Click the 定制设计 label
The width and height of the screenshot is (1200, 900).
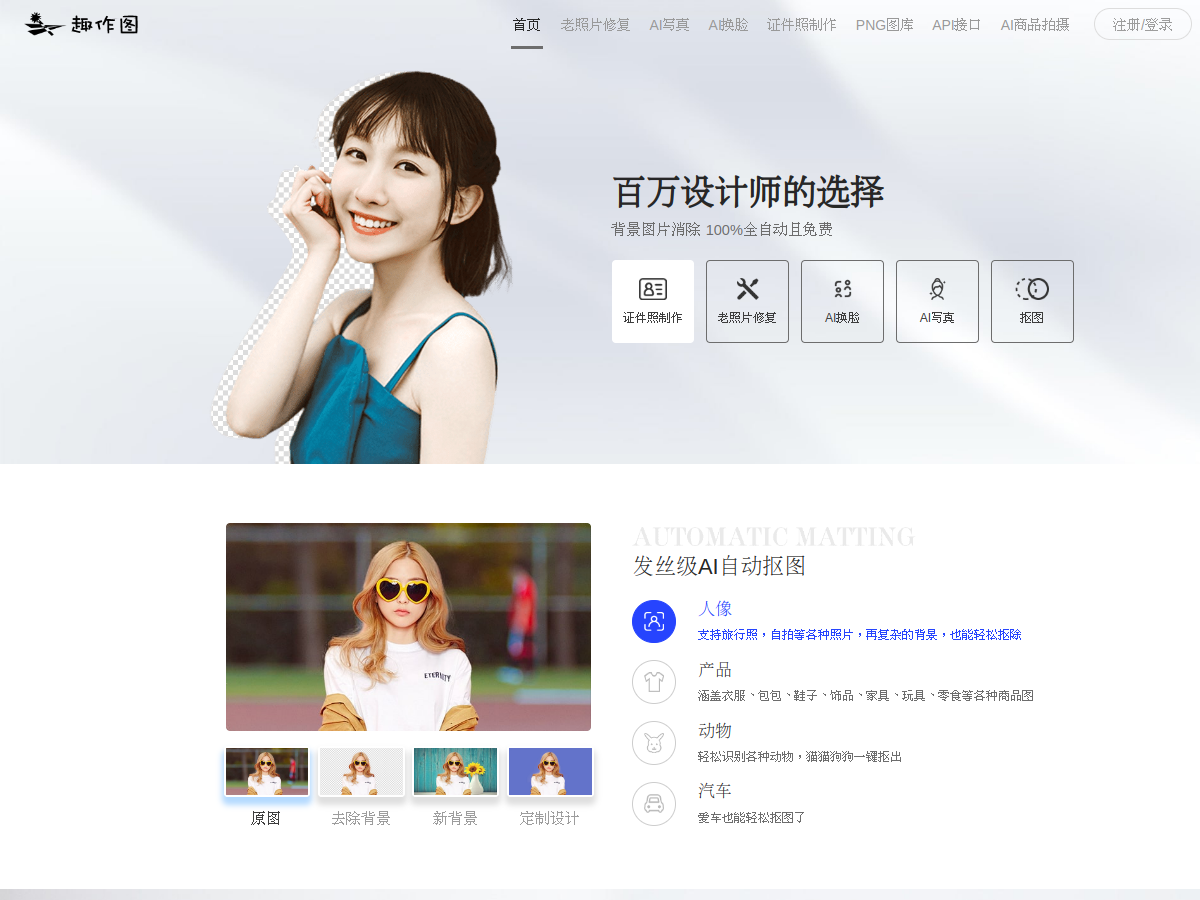550,818
